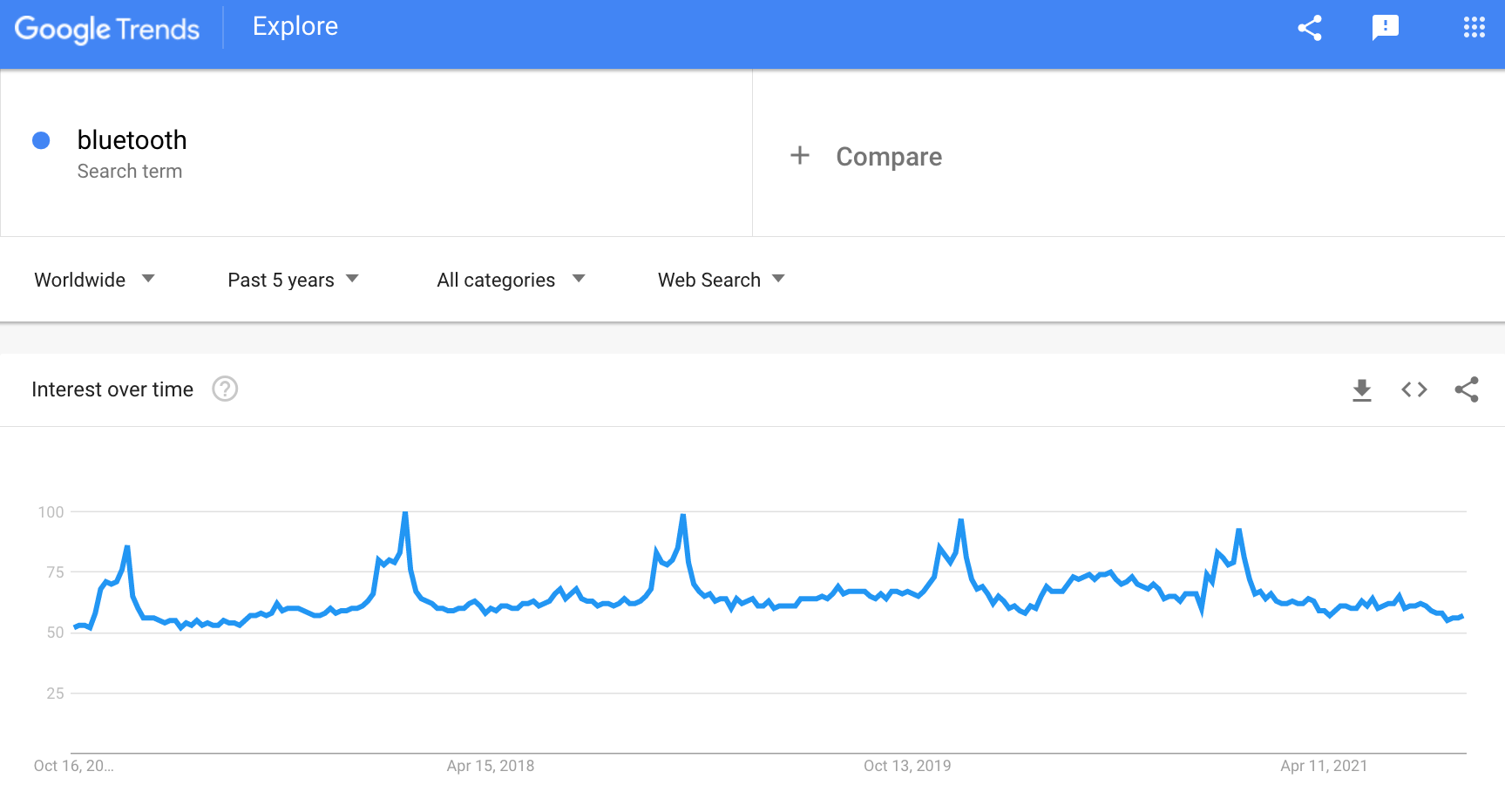This screenshot has height=812, width=1505.
Task: Click the help icon beside Interest over time
Action: (x=225, y=389)
